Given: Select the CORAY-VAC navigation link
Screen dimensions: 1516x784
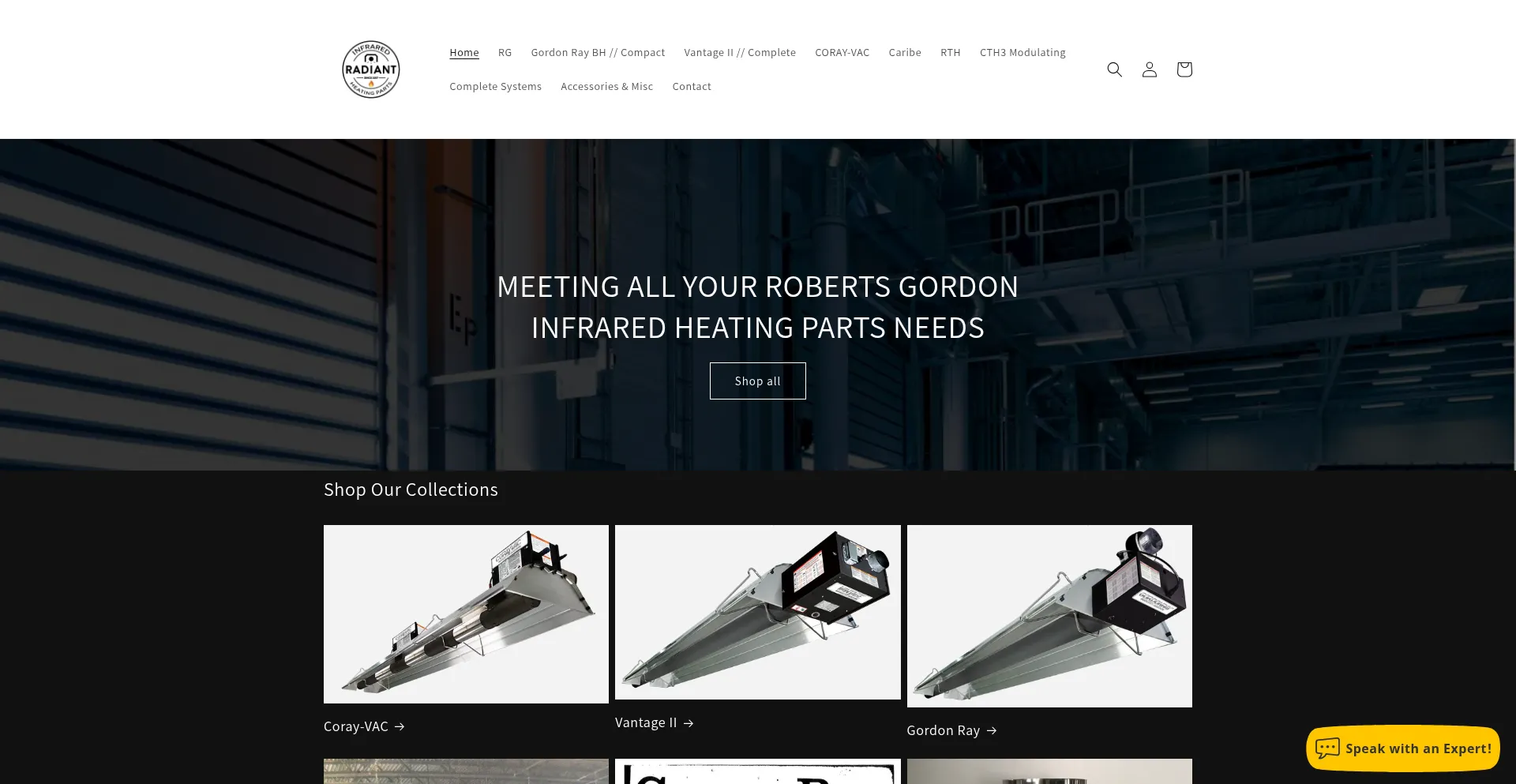Looking at the screenshot, I should tap(842, 53).
